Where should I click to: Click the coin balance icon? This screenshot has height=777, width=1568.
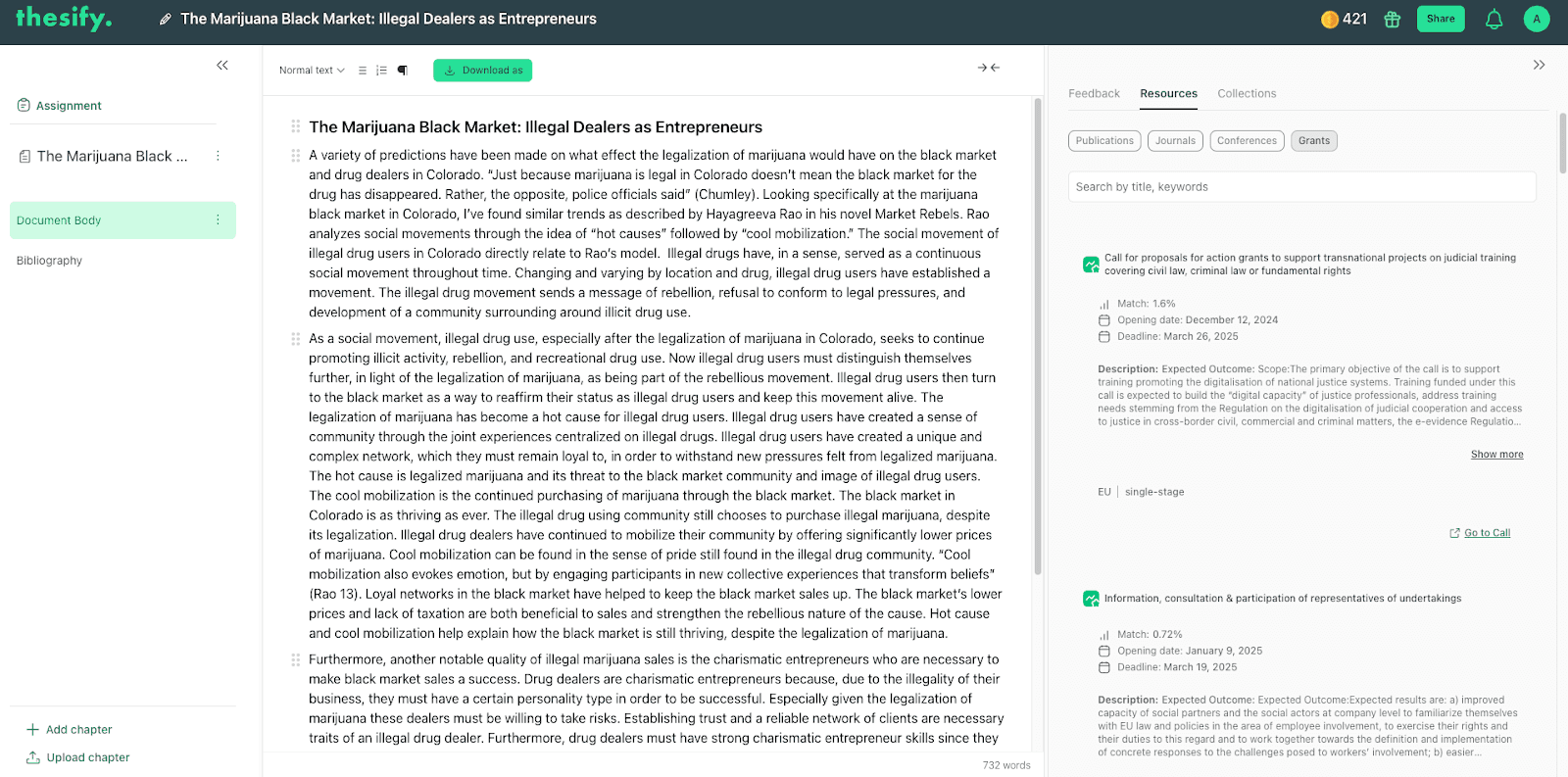pos(1330,19)
